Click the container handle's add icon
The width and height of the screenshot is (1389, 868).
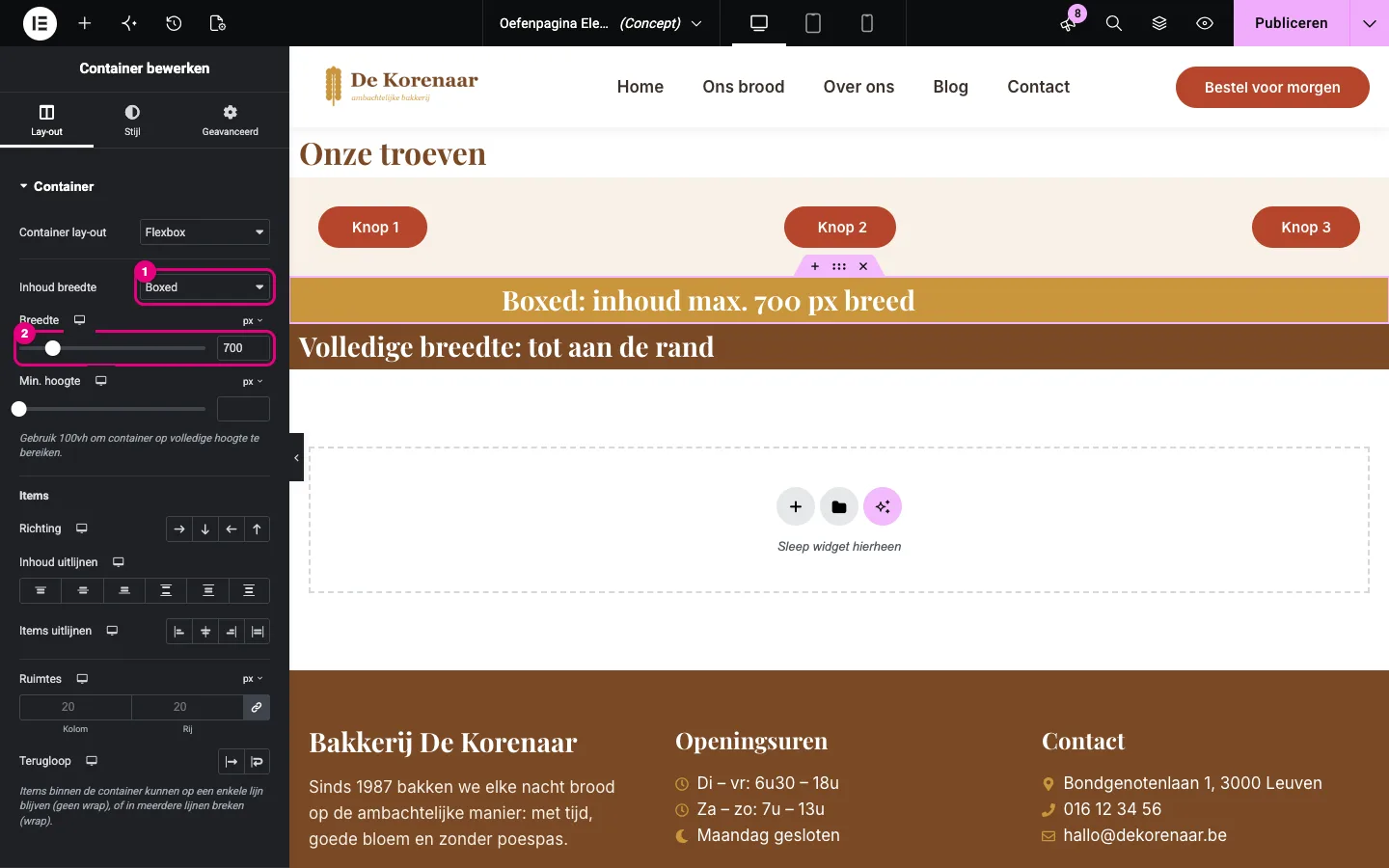(x=815, y=266)
